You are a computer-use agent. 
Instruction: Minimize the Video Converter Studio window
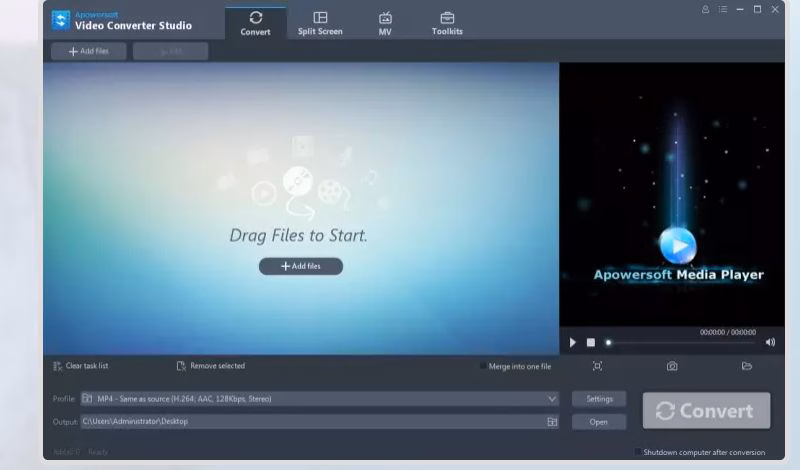pos(740,9)
